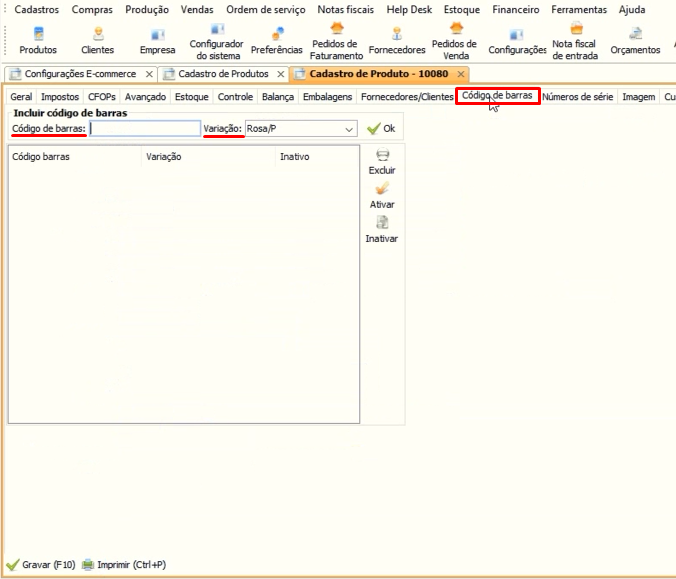Sort by Código barras column header

(x=75, y=156)
